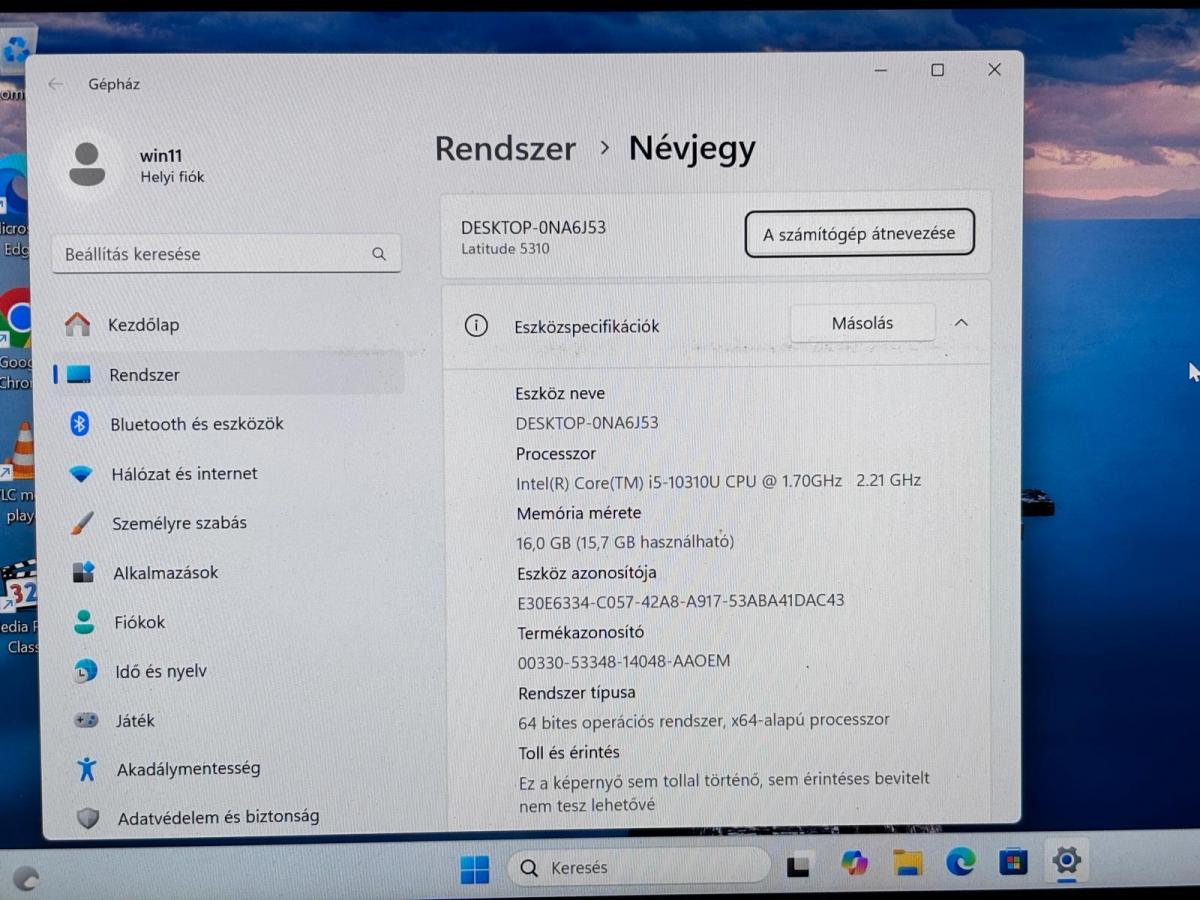Launch Copilot from the taskbar
Screen dimensions: 1200x900
[x=854, y=862]
